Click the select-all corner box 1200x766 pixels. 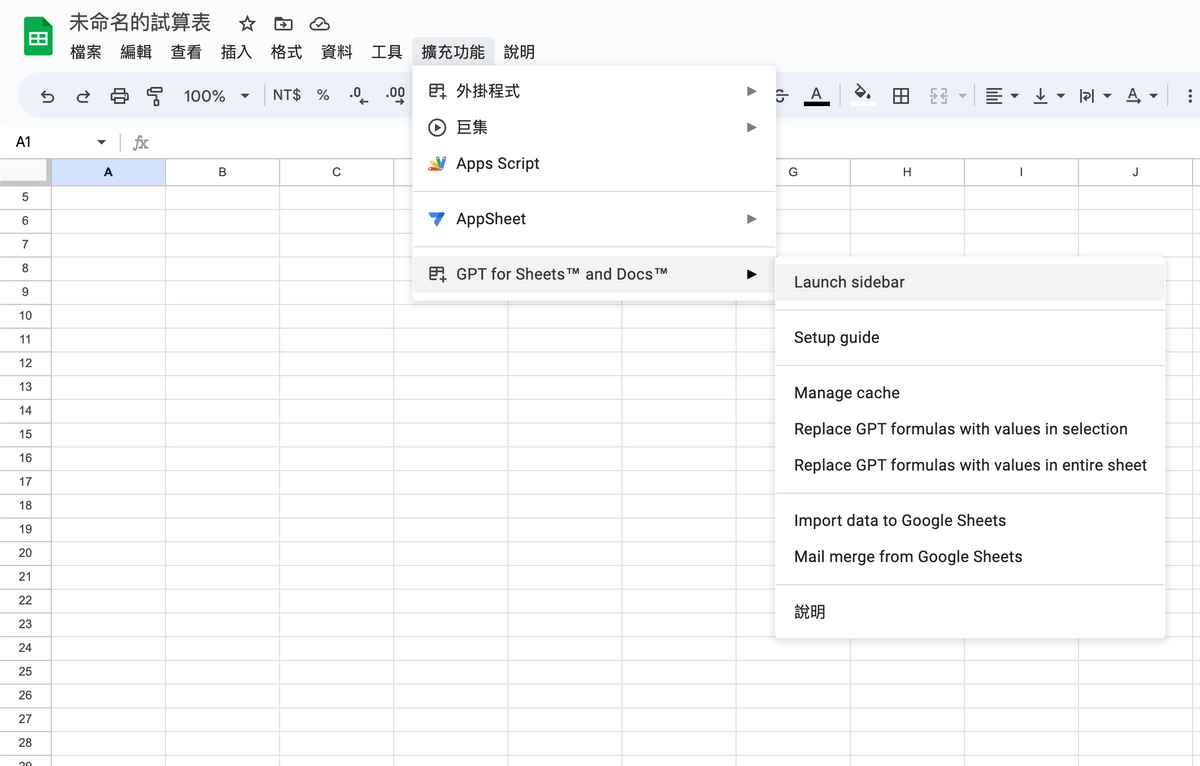coord(25,172)
